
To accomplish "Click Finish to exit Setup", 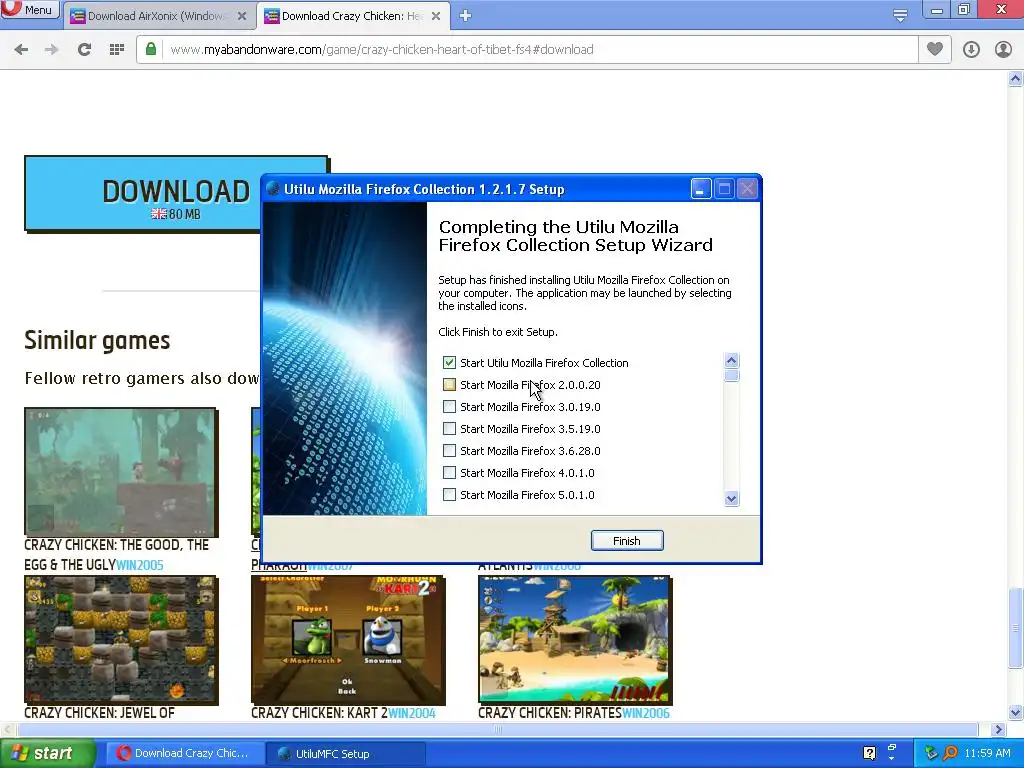I will 627,541.
